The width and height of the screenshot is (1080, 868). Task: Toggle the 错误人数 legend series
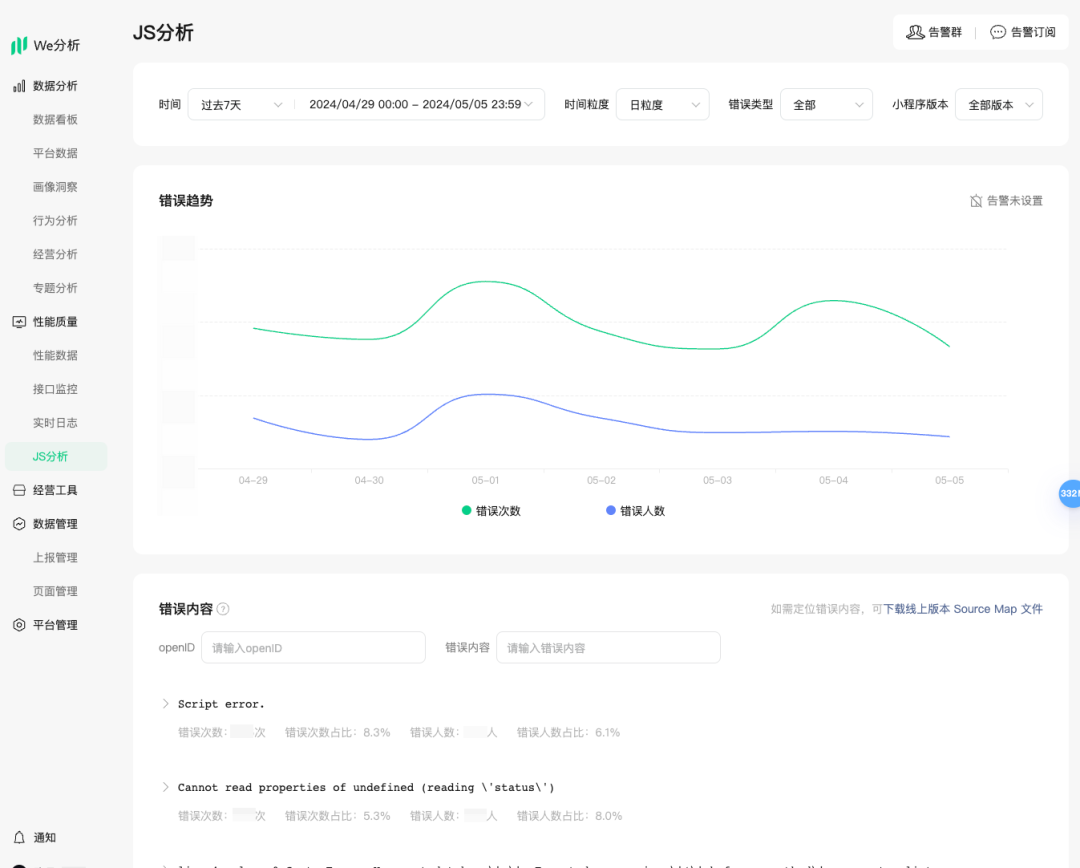click(635, 510)
